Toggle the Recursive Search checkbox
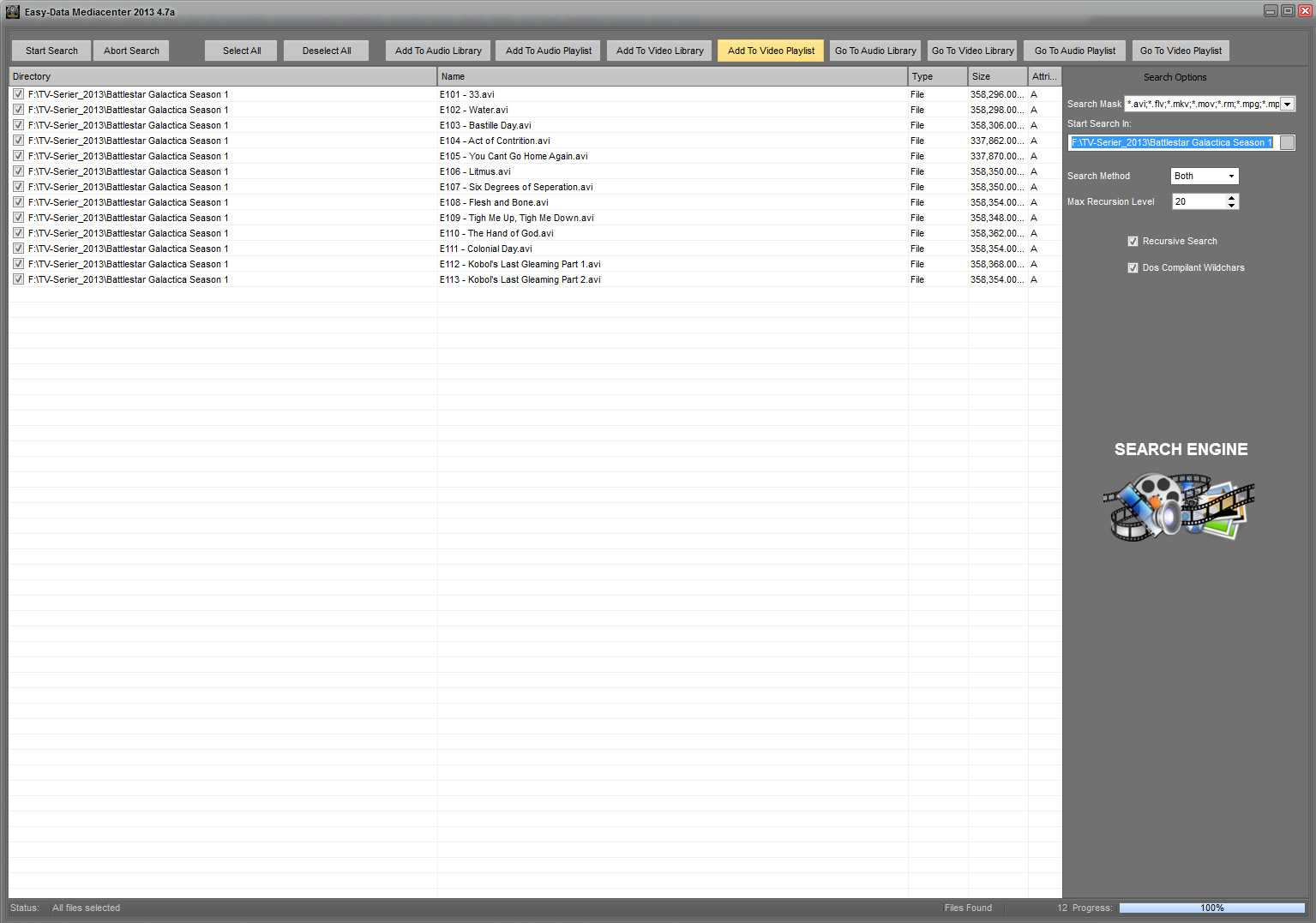Image resolution: width=1316 pixels, height=923 pixels. point(1133,242)
